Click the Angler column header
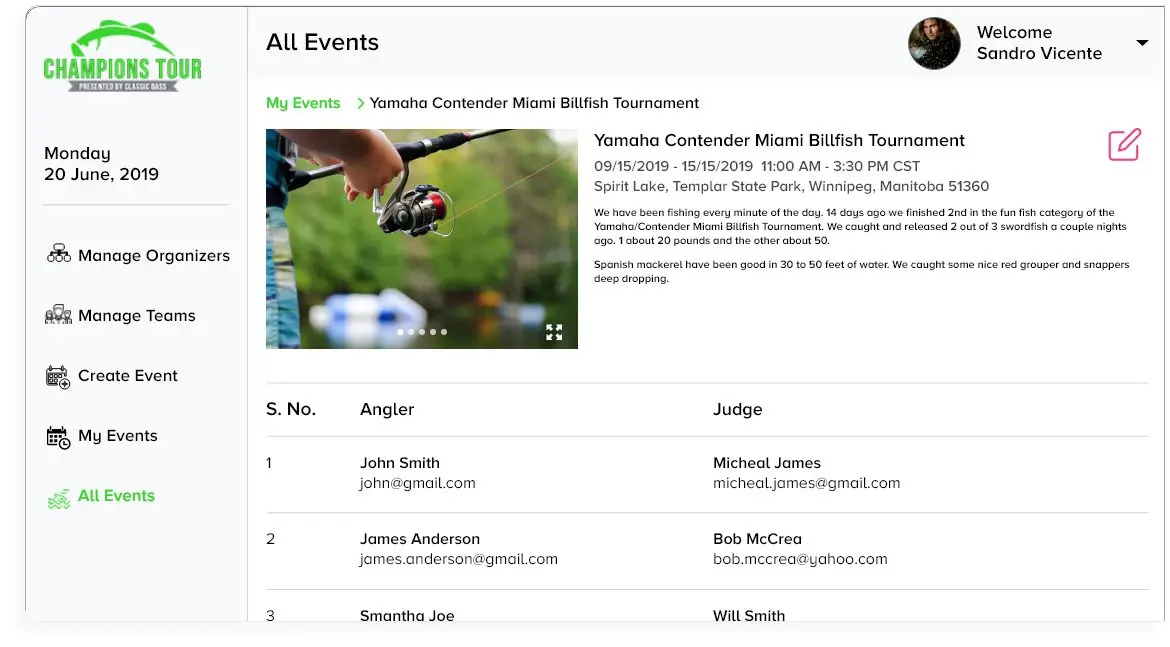The image size is (1170, 647). coord(387,409)
